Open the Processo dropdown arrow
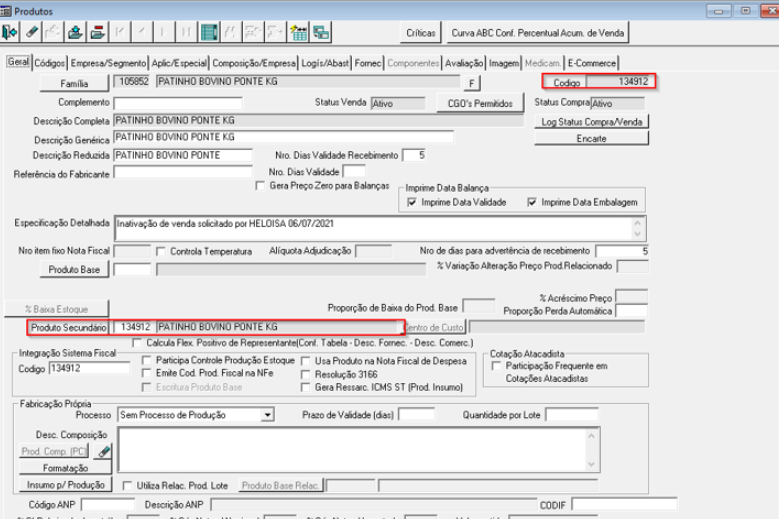Screen dimensions: 779x519 pyautogui.click(x=267, y=415)
